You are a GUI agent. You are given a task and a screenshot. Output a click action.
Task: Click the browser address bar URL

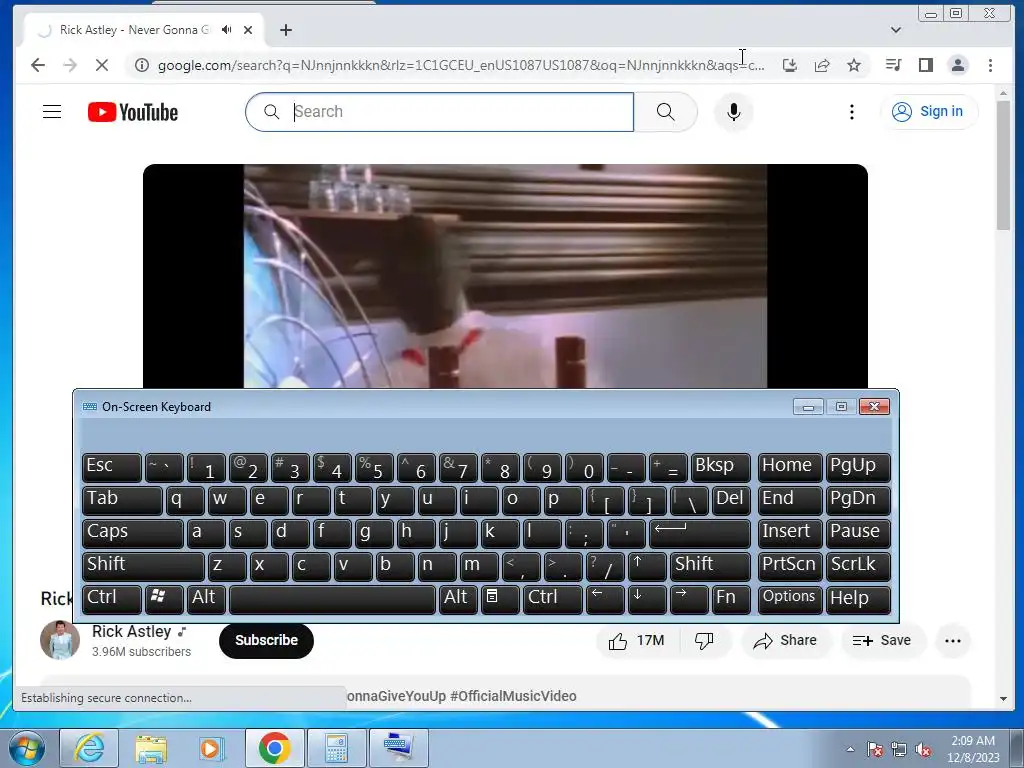(461, 65)
